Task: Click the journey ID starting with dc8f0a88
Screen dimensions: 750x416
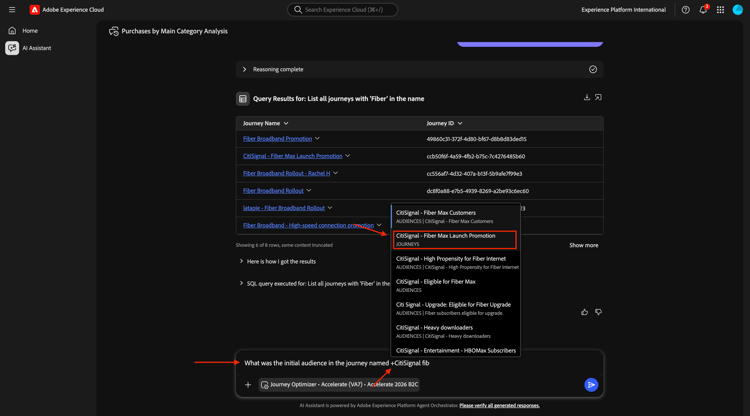Action: pos(478,191)
